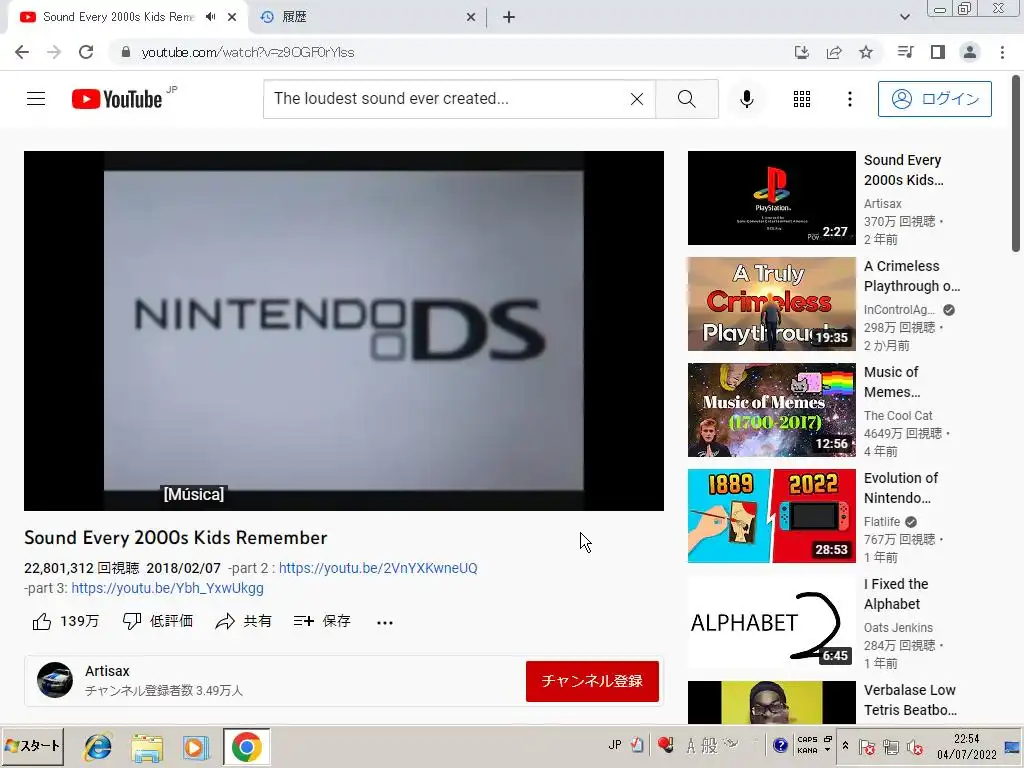Image resolution: width=1024 pixels, height=768 pixels.
Task: Open the Flatlife channel name
Action: click(x=882, y=522)
